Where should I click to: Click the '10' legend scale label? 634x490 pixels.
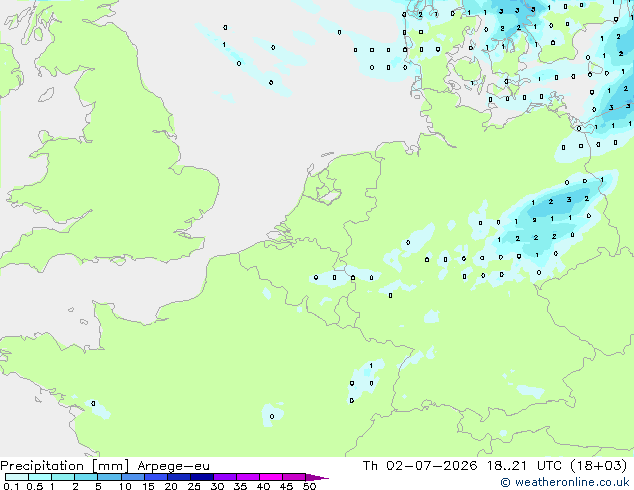pos(125,486)
